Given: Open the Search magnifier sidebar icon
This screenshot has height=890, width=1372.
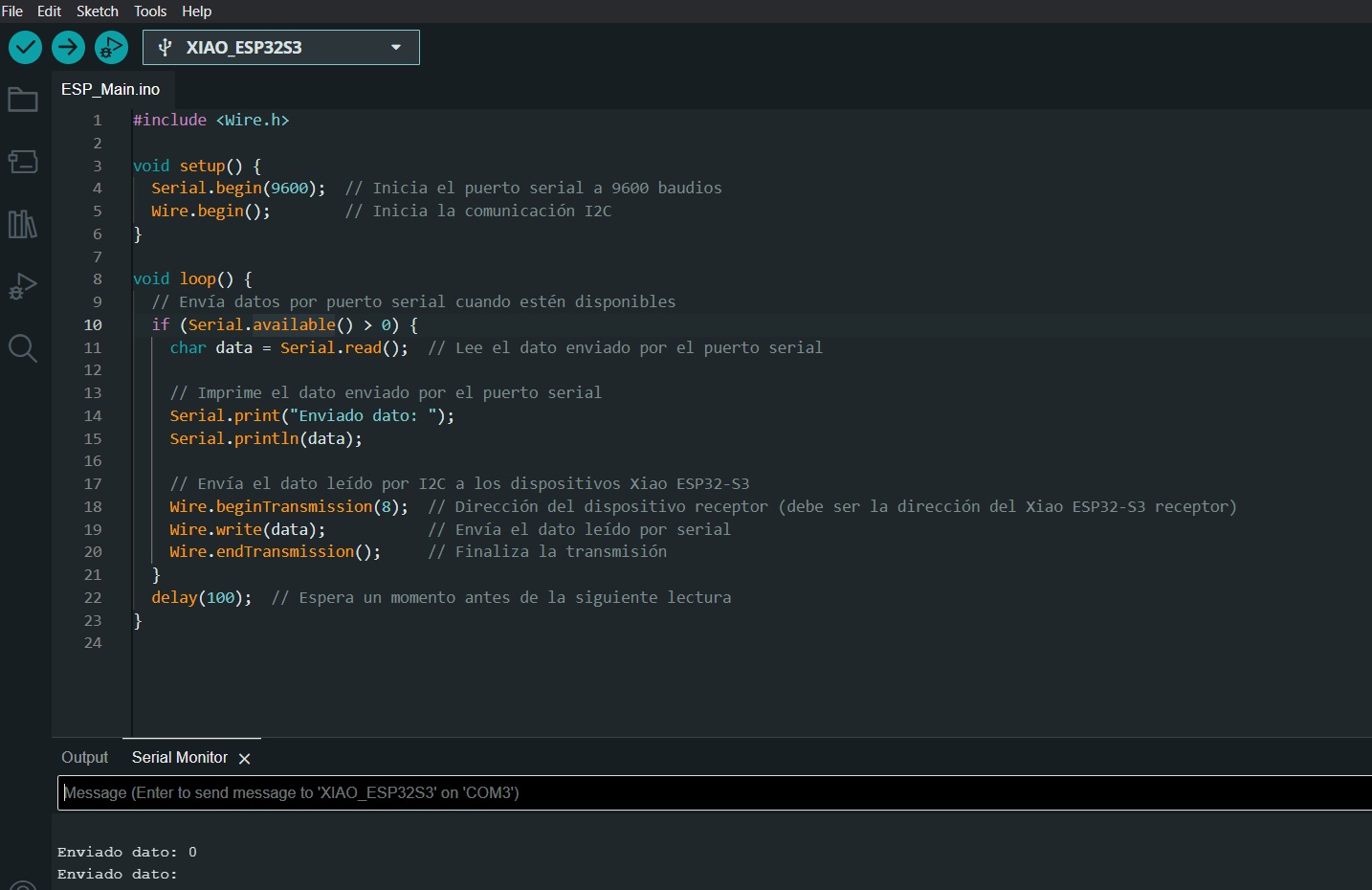Looking at the screenshot, I should tap(23, 348).
